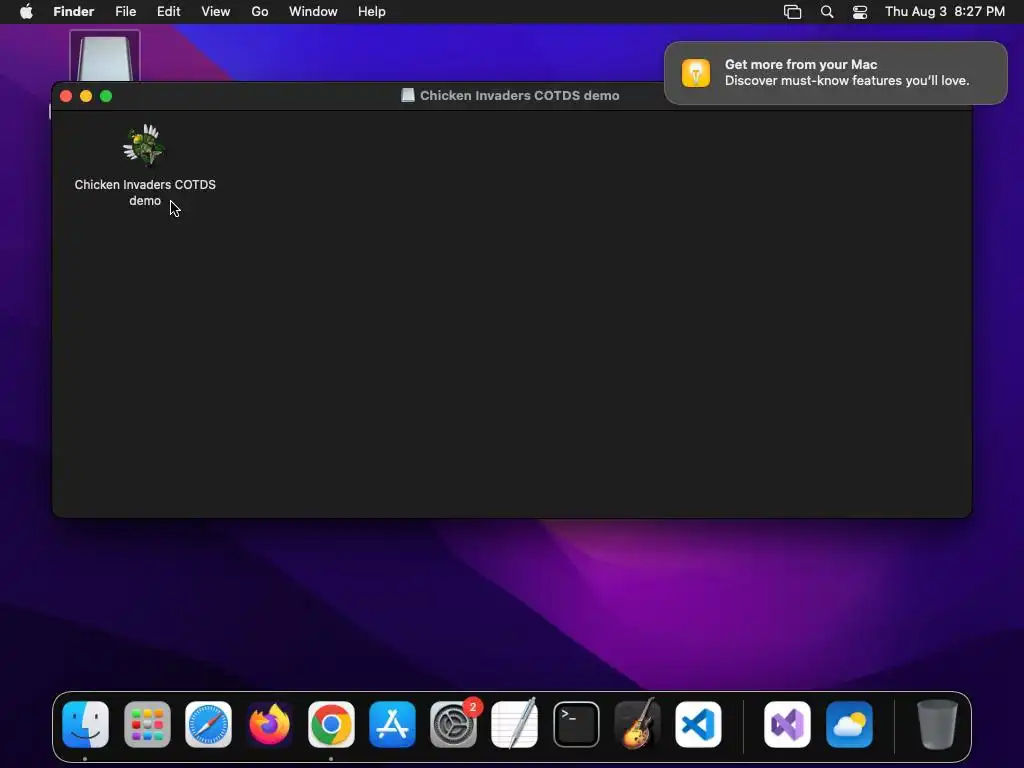Launch Safari from the Dock
The width and height of the screenshot is (1024, 768).
point(208,724)
